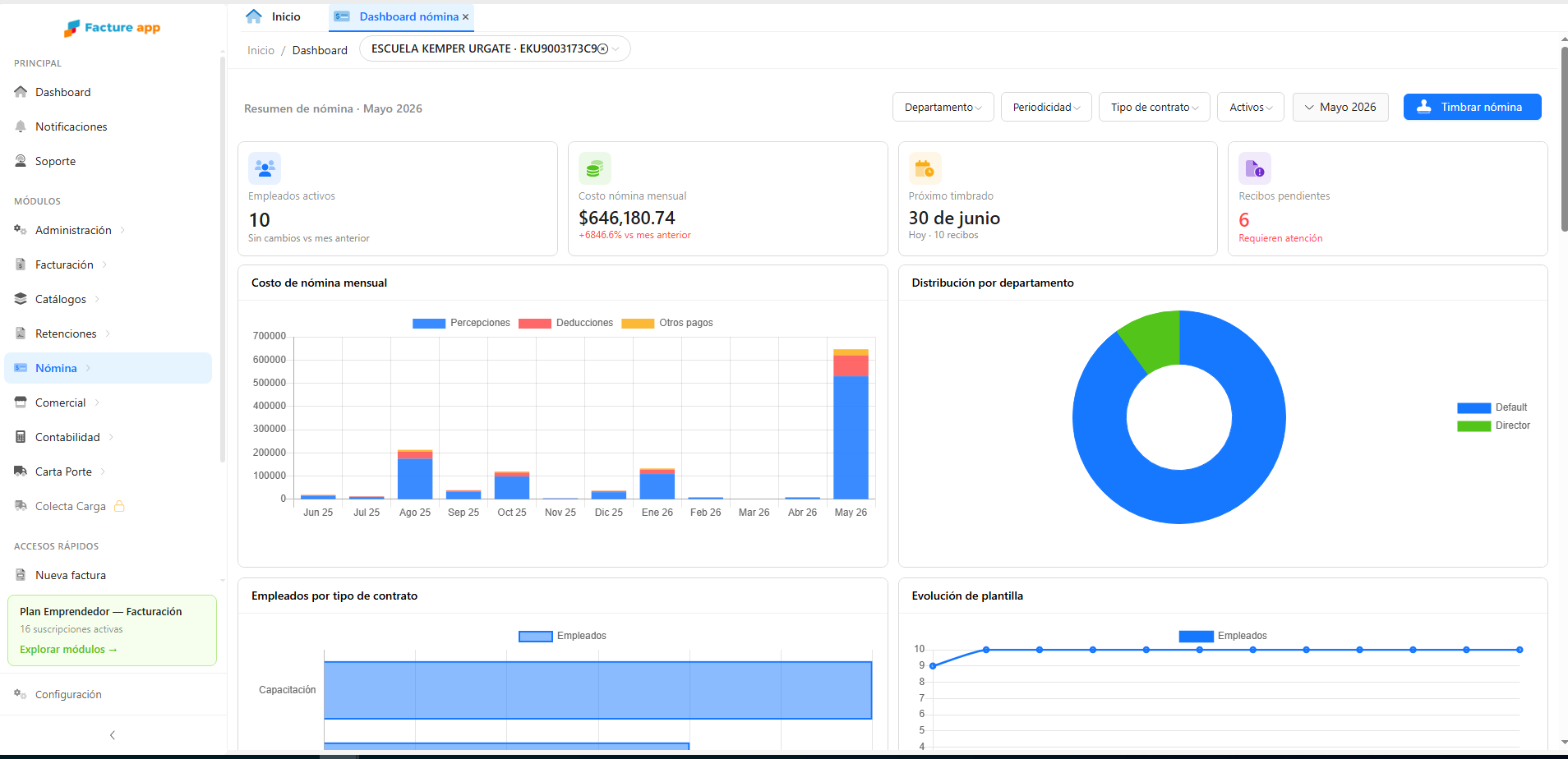This screenshot has height=759, width=1568.
Task: Click the page vertical scrollbar thumb
Action: pyautogui.click(x=1564, y=138)
